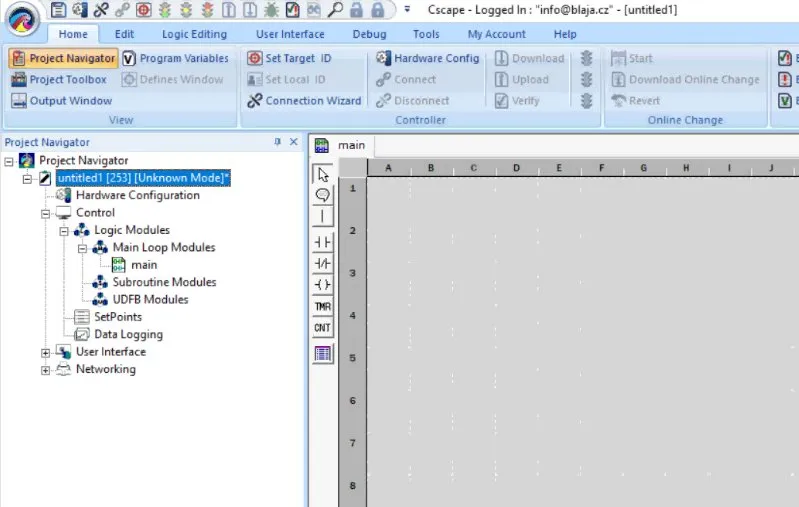Click the Cscape application logo button

click(22, 20)
